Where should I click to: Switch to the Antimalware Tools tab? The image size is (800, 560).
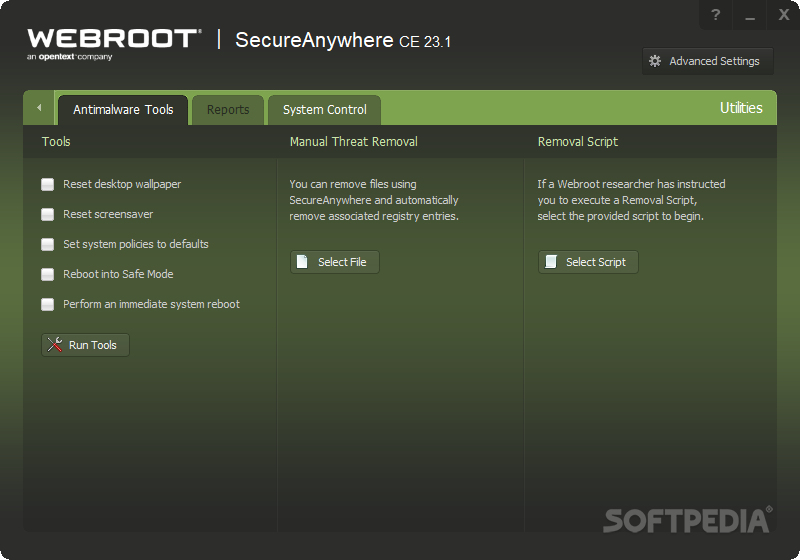click(123, 110)
